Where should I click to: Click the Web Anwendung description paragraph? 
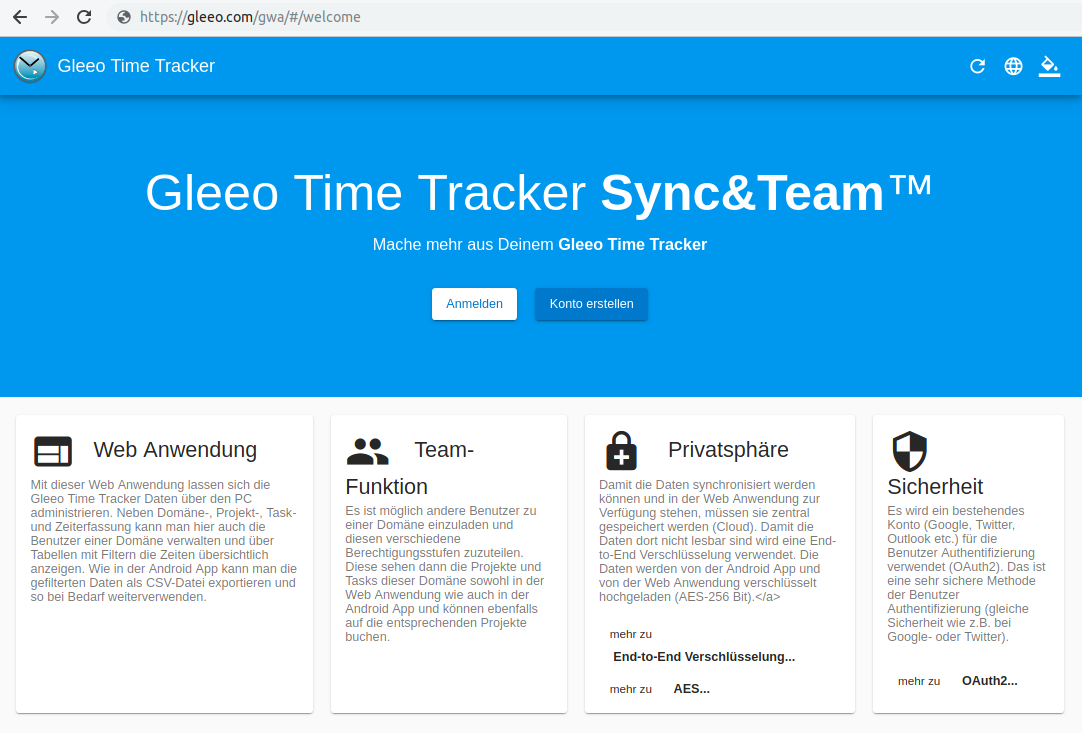click(x=164, y=540)
